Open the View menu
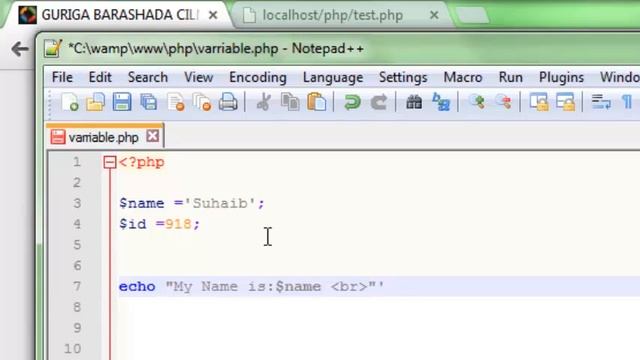 pyautogui.click(x=198, y=77)
